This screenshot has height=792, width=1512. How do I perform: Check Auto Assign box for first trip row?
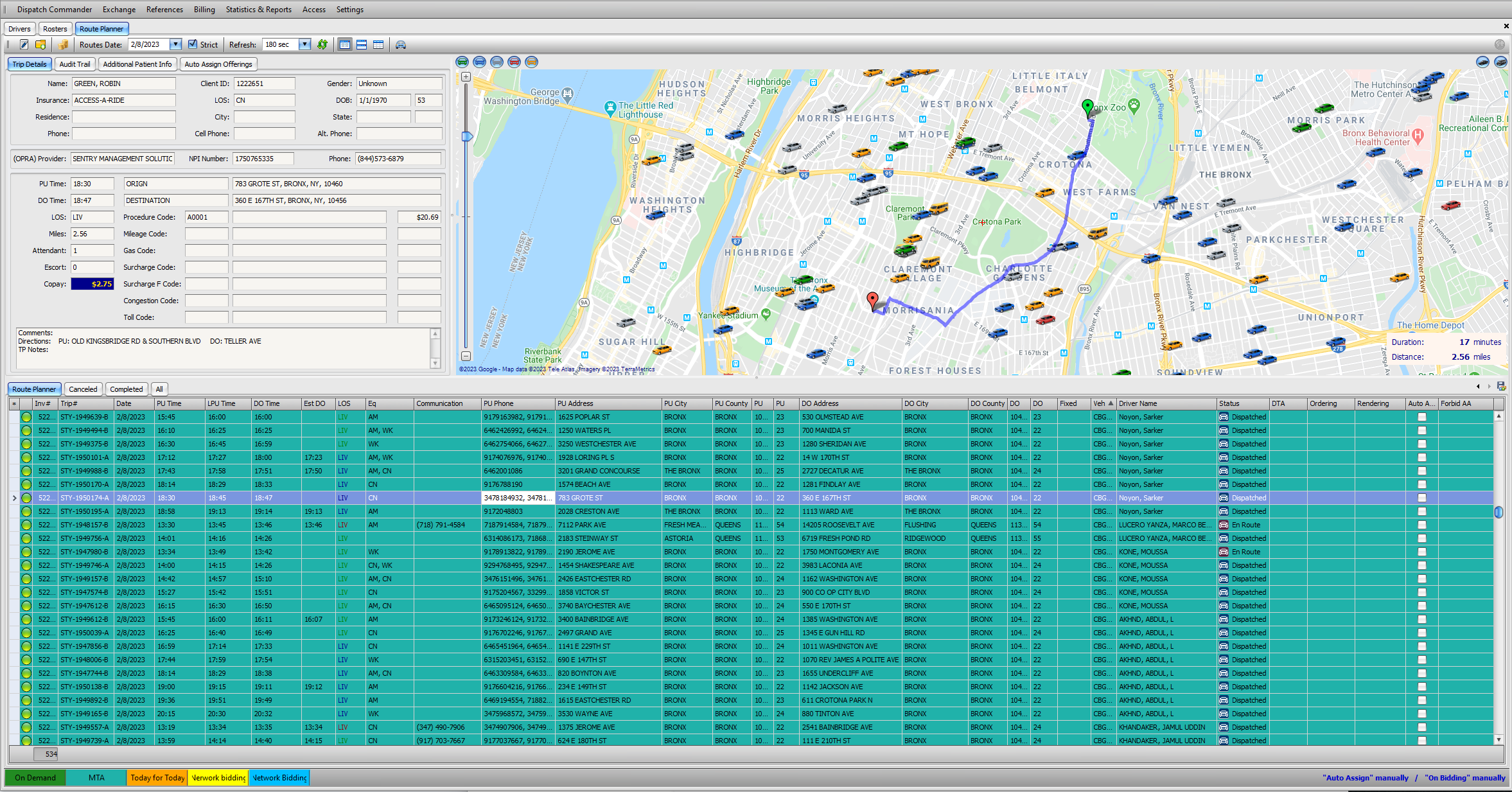pos(1421,417)
